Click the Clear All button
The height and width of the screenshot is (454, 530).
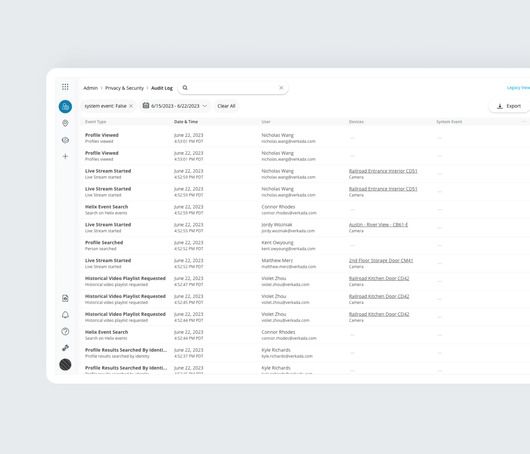226,106
